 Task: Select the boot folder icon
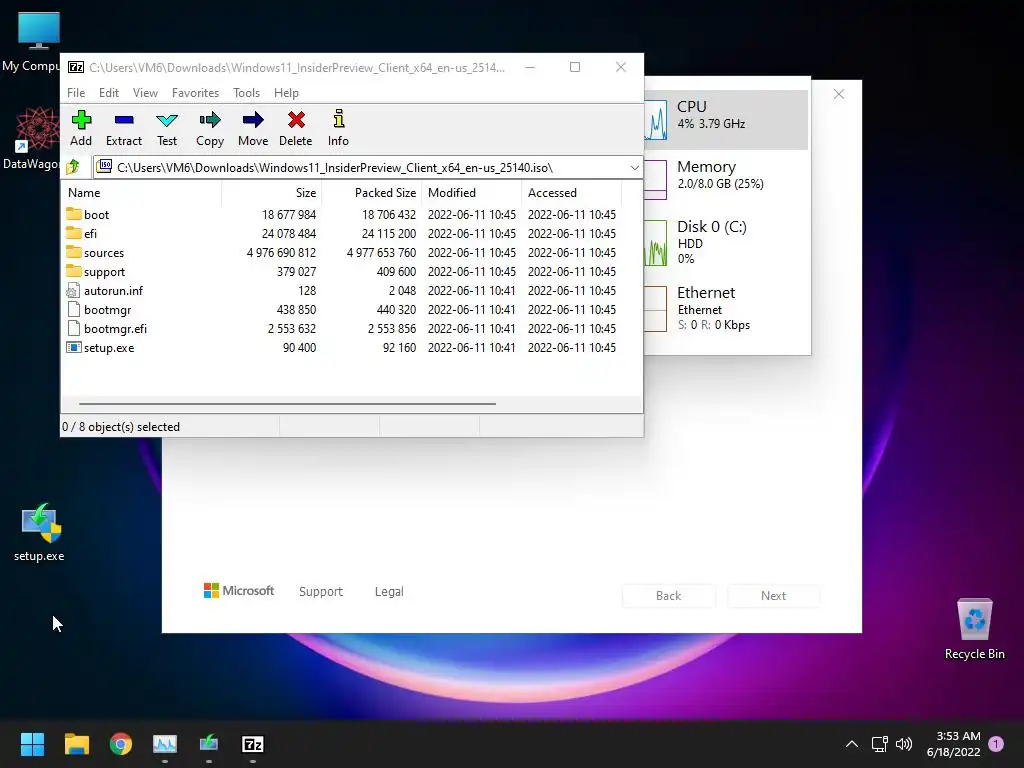(74, 214)
